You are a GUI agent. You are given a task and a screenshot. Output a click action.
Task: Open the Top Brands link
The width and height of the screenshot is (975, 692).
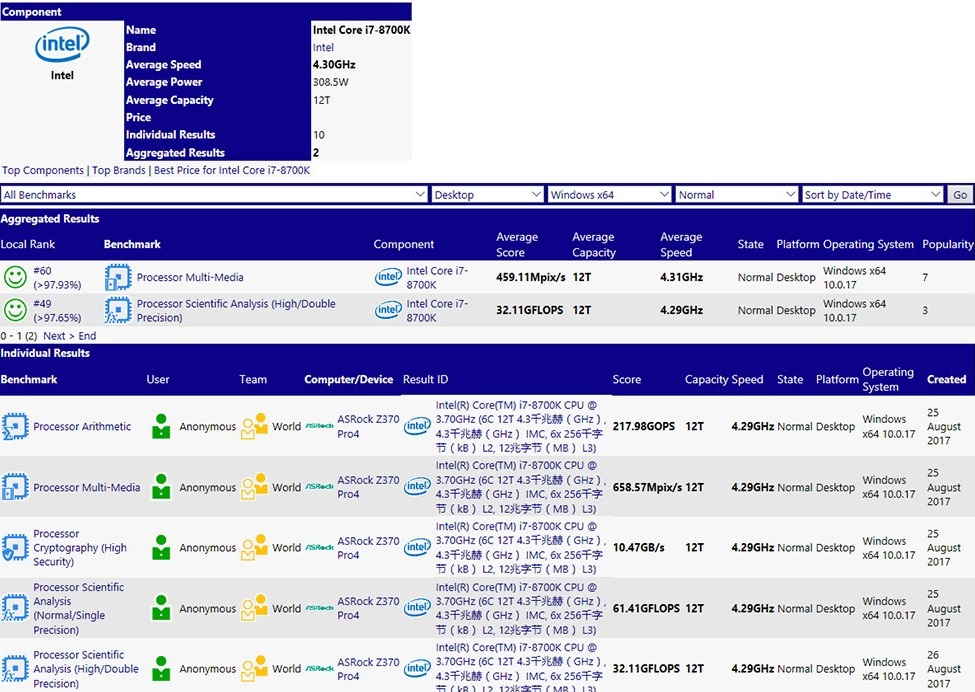click(119, 170)
